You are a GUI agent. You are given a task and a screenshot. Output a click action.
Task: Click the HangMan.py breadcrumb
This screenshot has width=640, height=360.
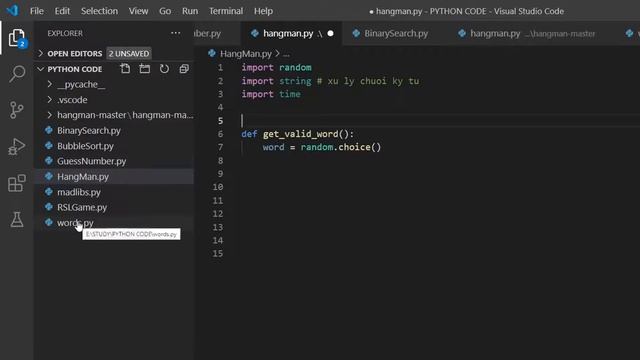(x=246, y=53)
